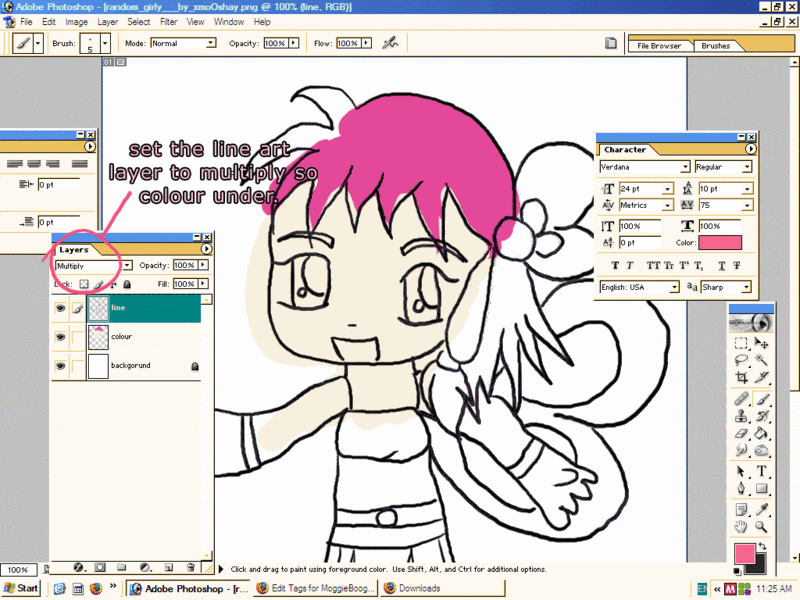Select the Slice tool
The image size is (800, 600).
[x=761, y=378]
